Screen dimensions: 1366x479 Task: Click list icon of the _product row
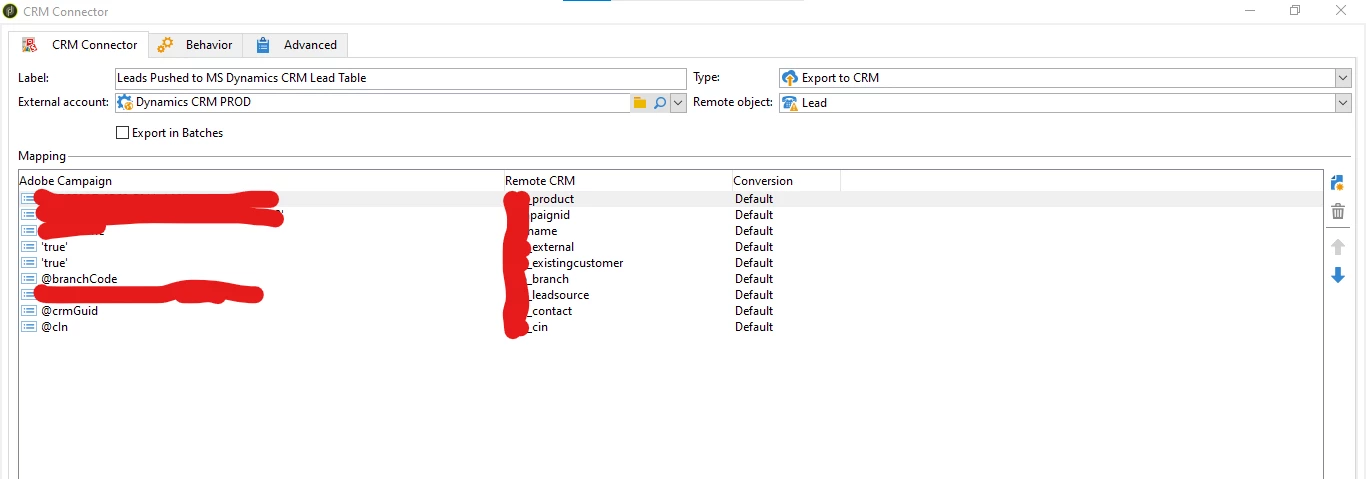[x=28, y=199]
